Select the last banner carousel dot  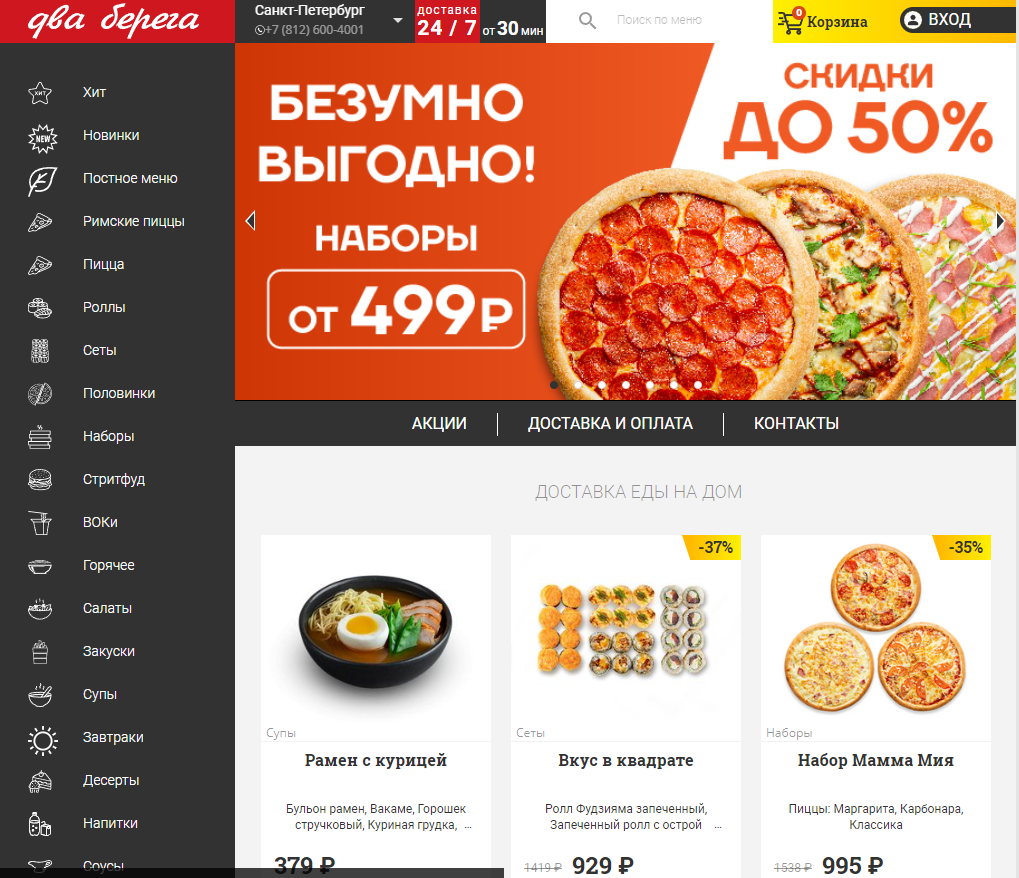click(697, 385)
